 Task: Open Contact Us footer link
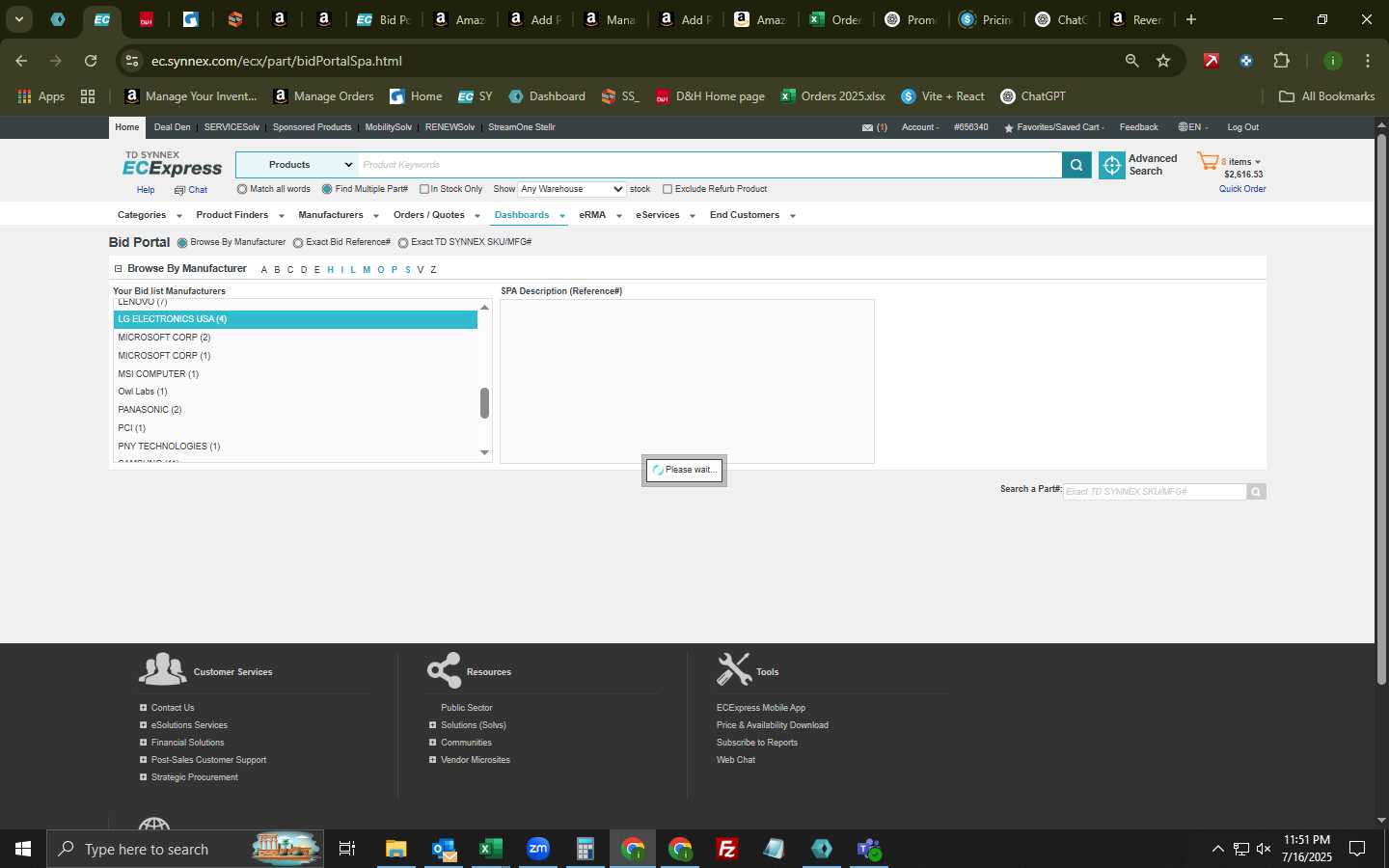[173, 708]
